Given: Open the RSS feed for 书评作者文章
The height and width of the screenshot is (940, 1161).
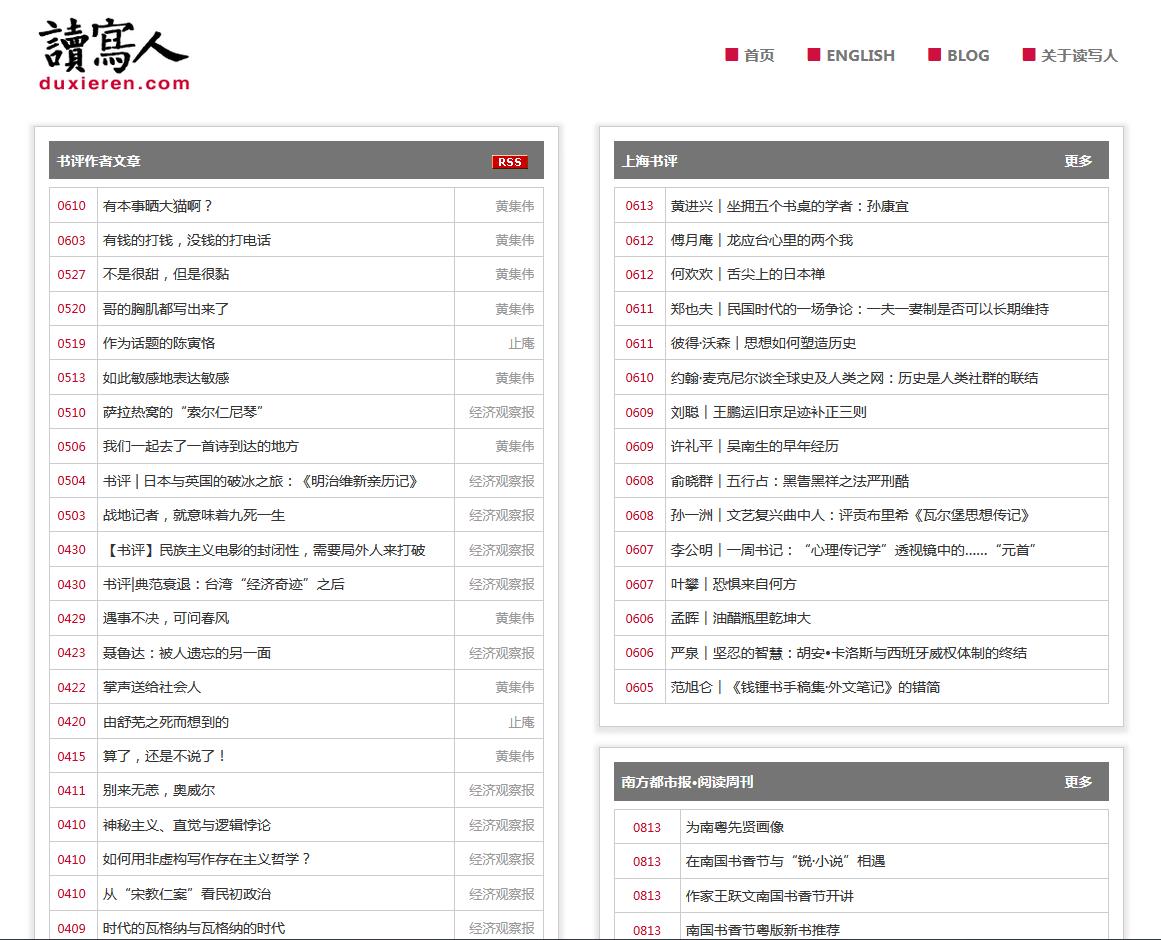Looking at the screenshot, I should pos(511,161).
